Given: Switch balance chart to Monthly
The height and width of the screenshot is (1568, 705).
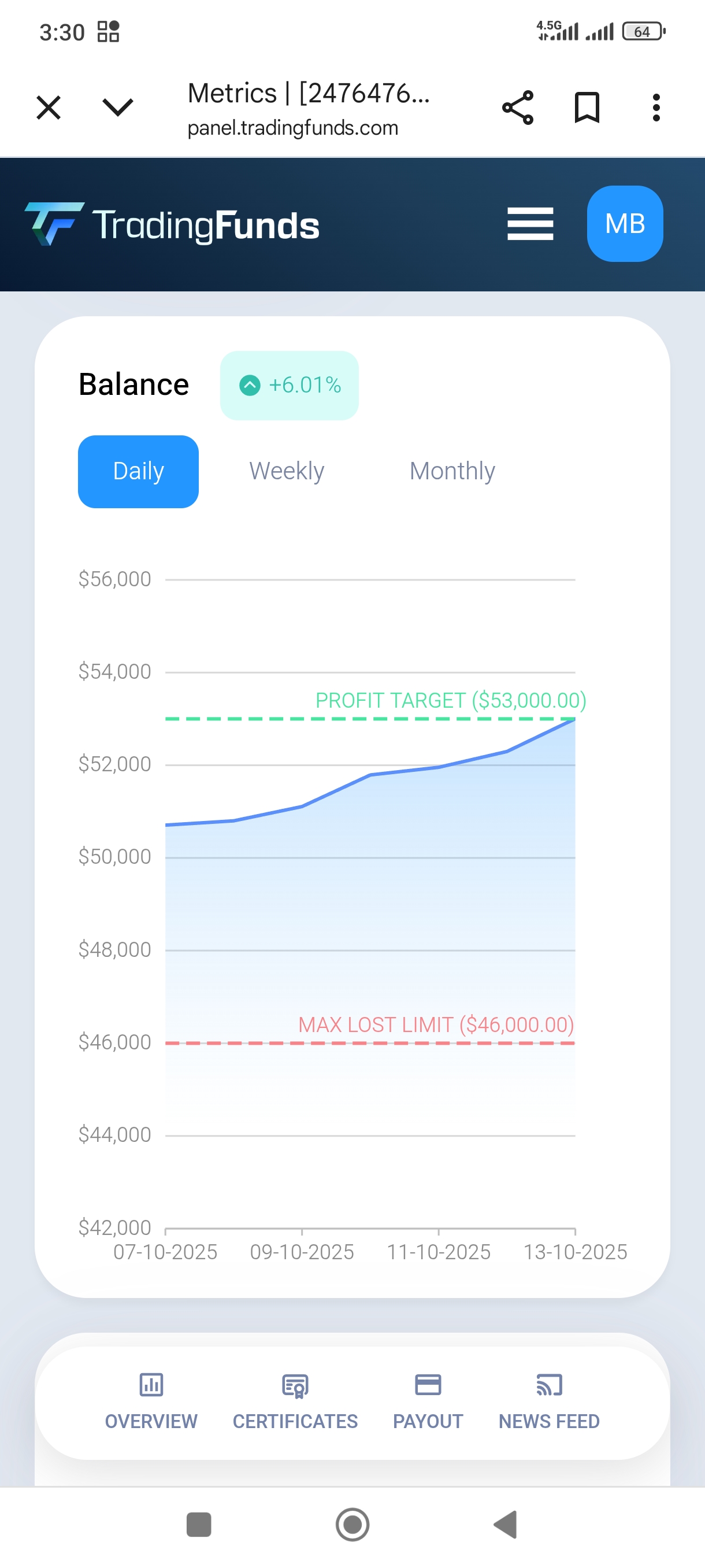Looking at the screenshot, I should (x=452, y=471).
